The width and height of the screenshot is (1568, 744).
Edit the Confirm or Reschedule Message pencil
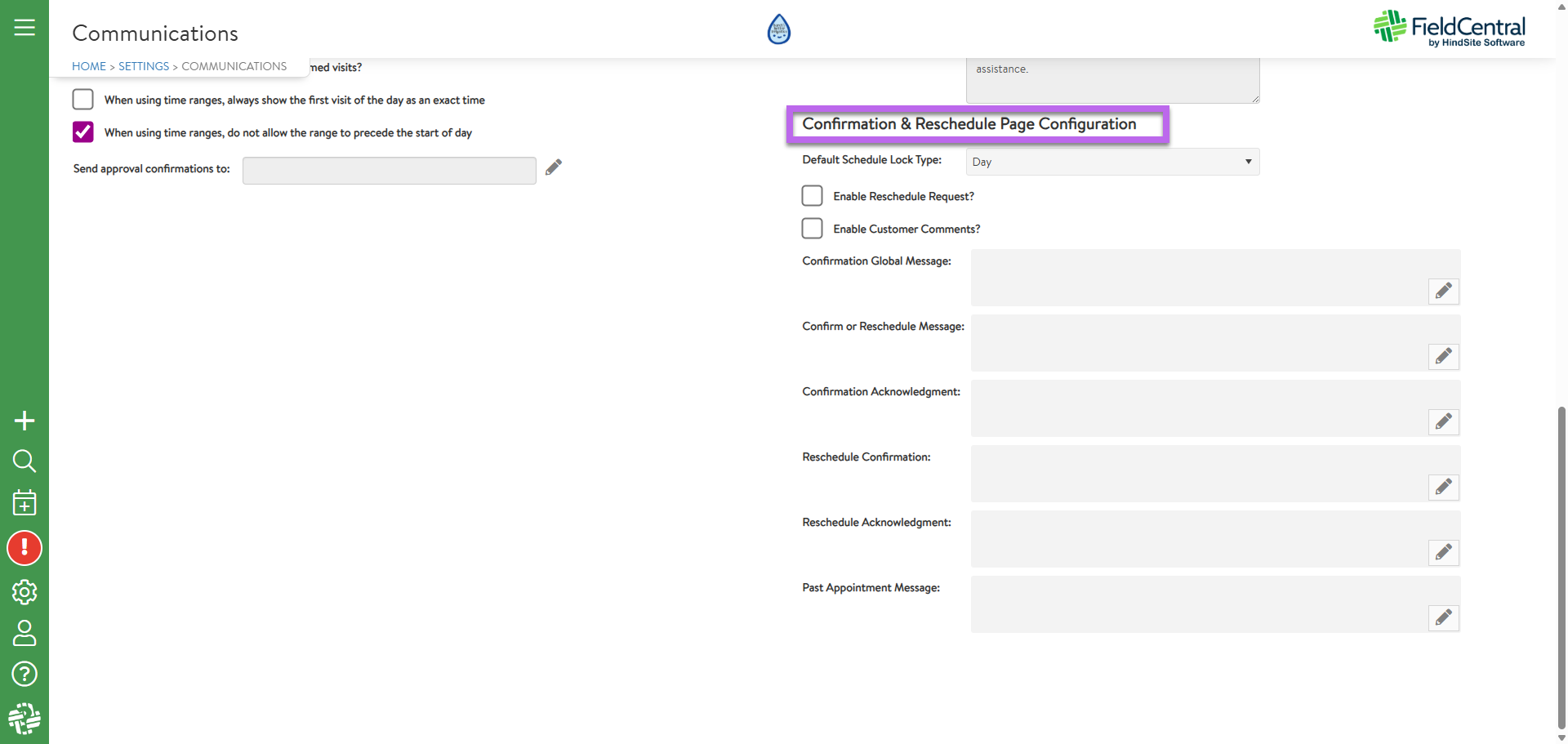[x=1444, y=356]
